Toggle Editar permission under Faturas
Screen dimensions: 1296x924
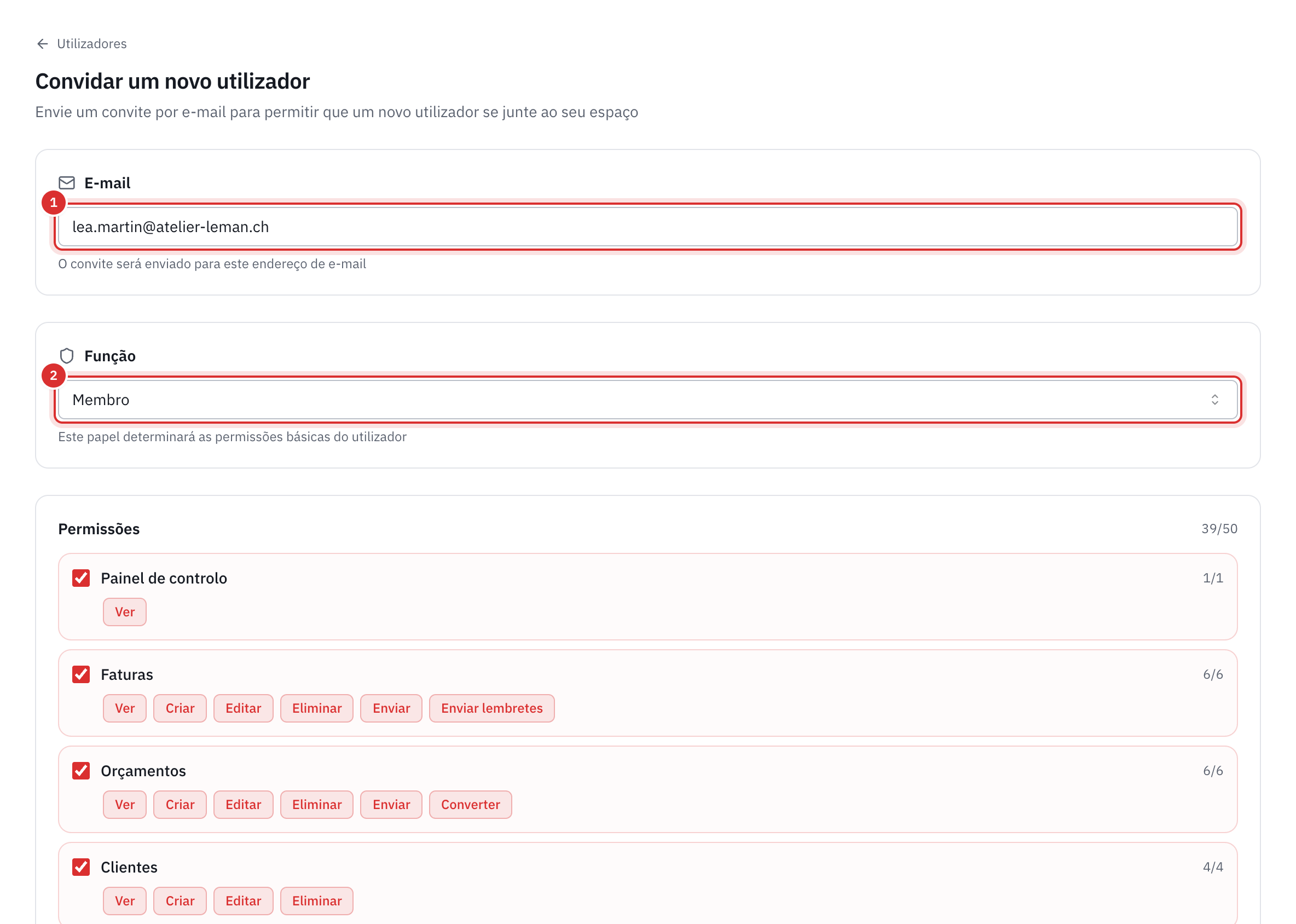(x=243, y=708)
